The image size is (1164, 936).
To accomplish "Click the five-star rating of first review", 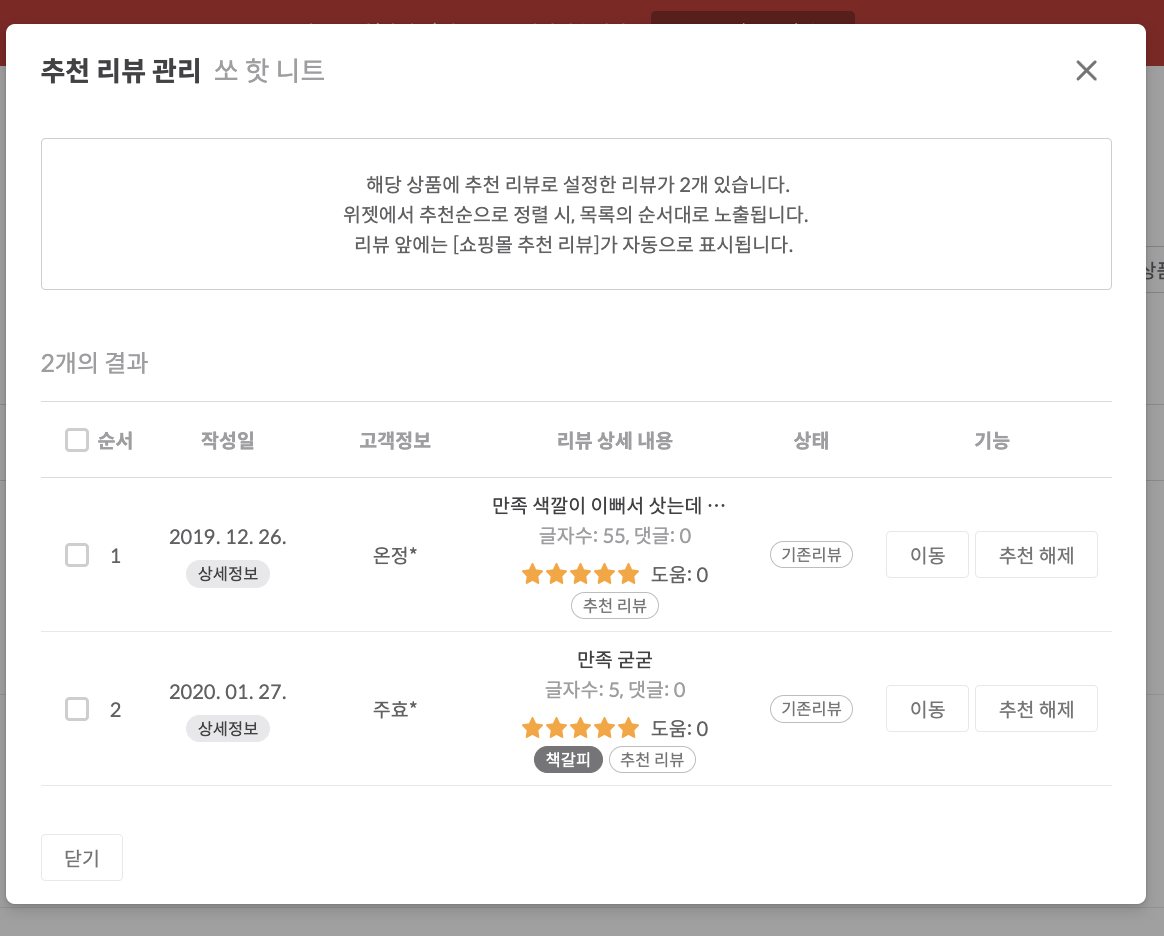I will coord(580,575).
